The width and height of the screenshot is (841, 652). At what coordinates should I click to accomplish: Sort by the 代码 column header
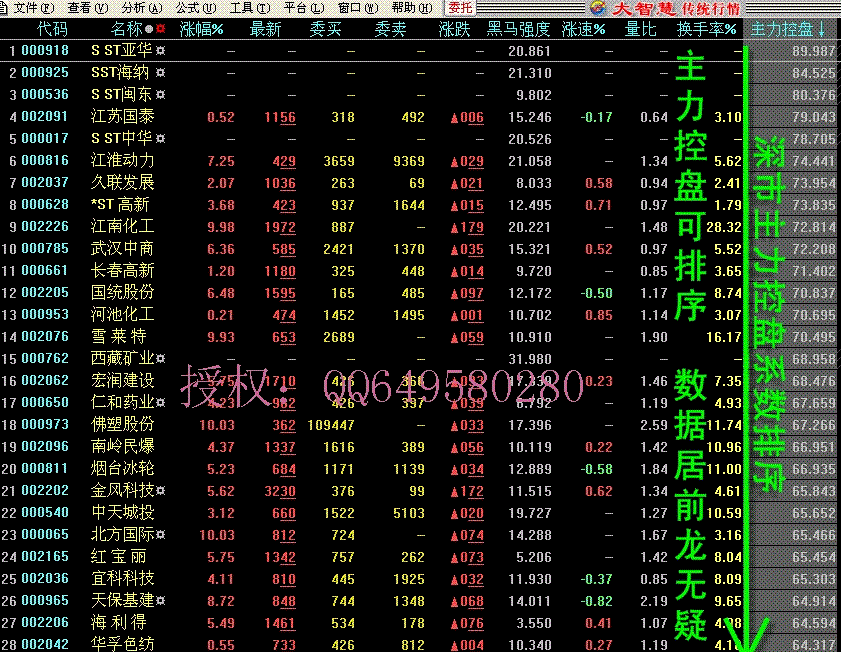(52, 29)
